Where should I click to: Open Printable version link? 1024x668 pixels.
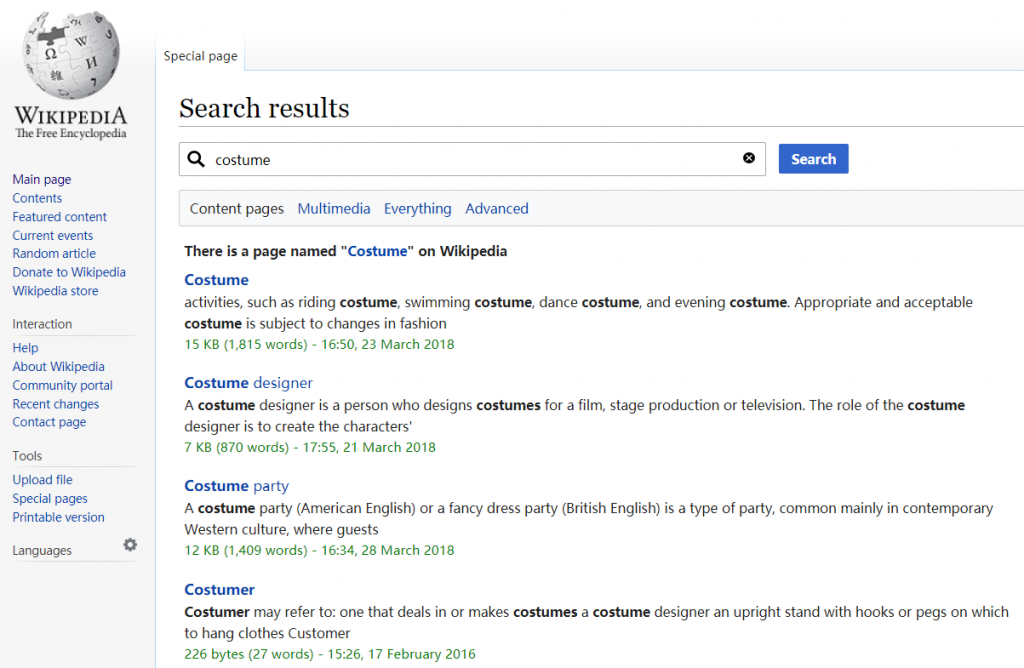click(58, 517)
